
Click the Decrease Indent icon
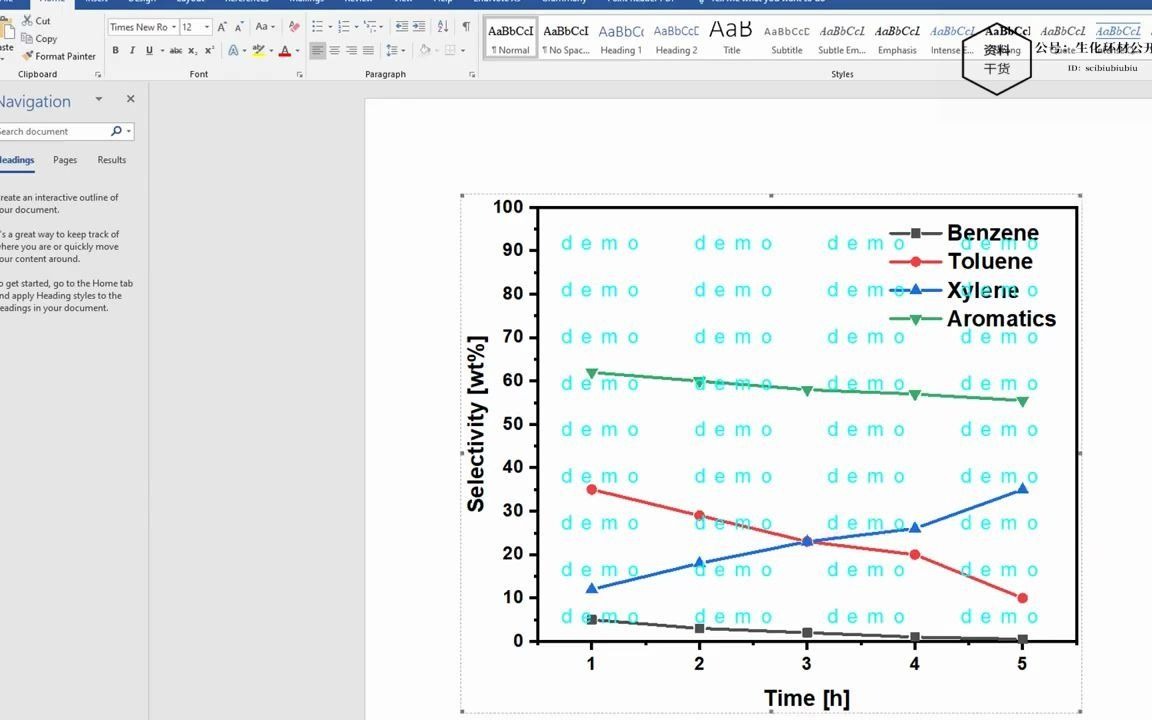pos(401,26)
